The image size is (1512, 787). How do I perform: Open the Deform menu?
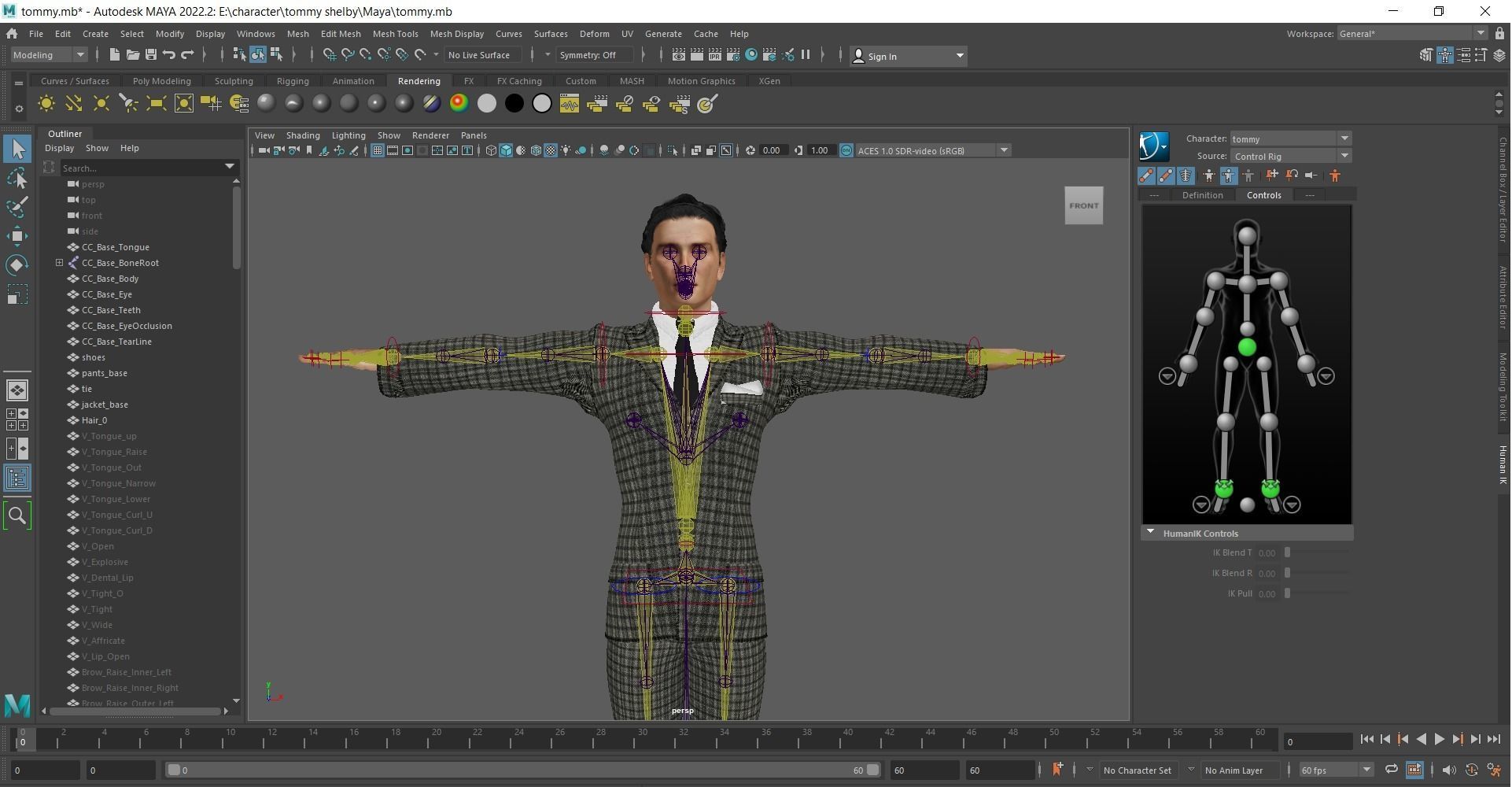coord(594,34)
